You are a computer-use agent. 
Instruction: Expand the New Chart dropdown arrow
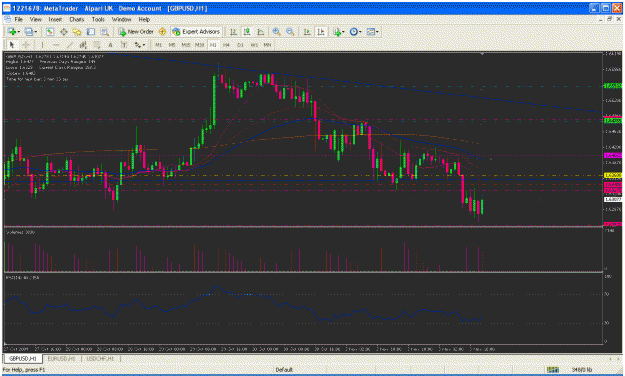click(x=19, y=31)
